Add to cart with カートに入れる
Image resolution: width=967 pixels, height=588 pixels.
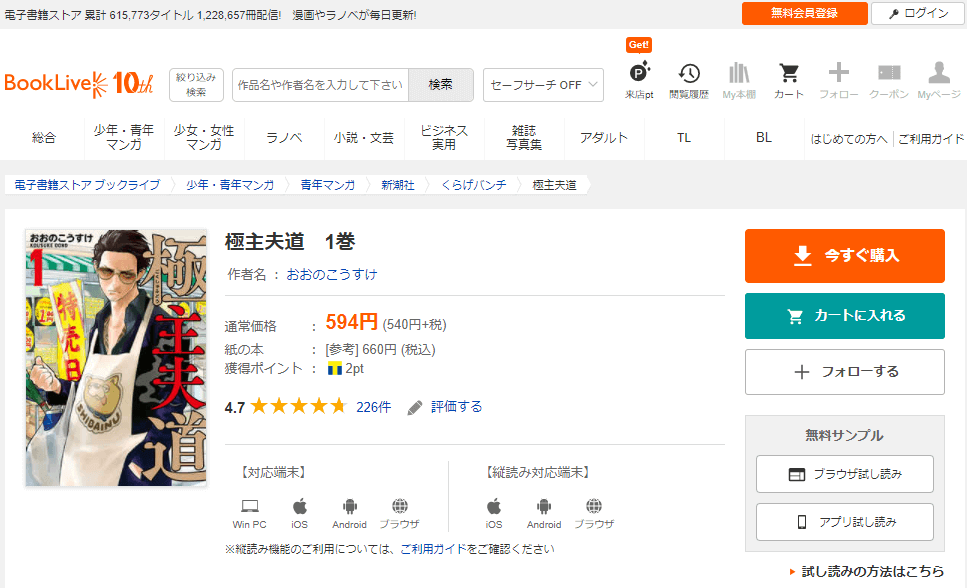[844, 316]
